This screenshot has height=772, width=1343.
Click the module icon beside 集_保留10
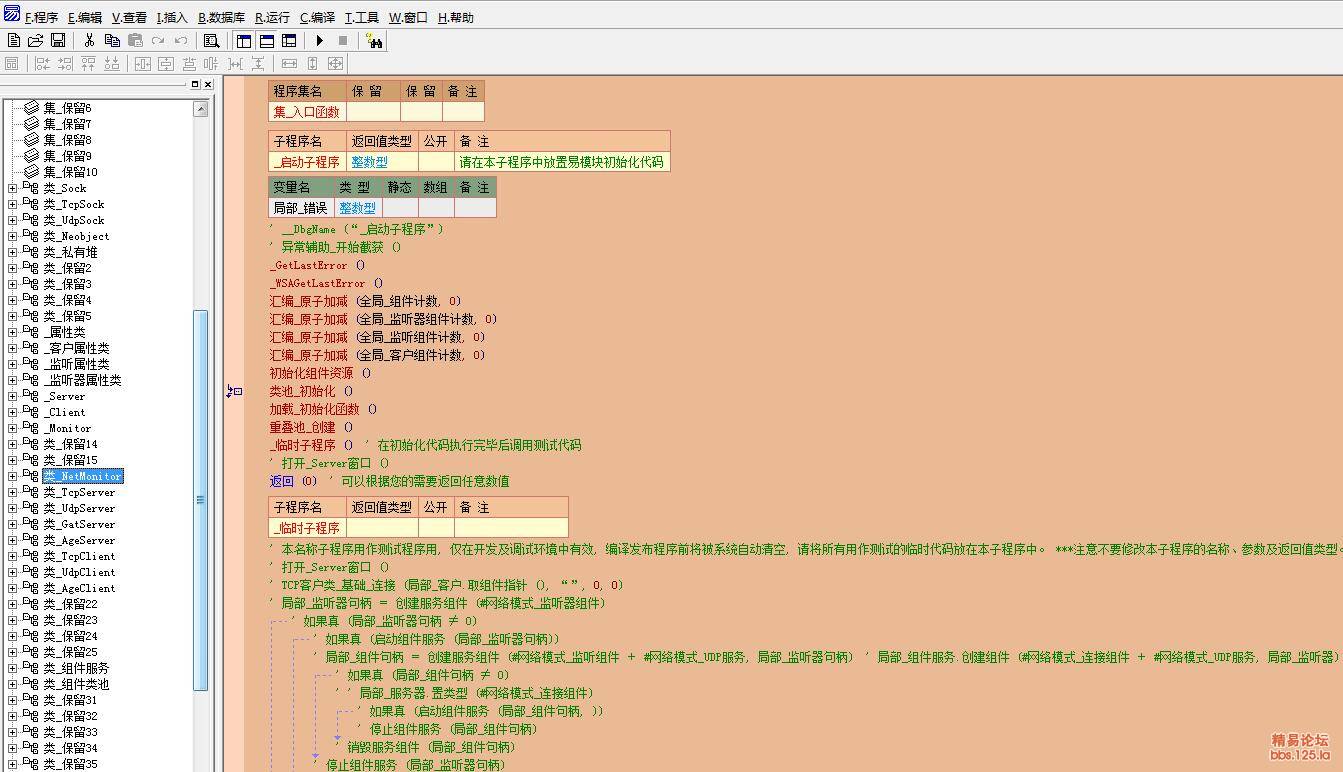(31, 171)
